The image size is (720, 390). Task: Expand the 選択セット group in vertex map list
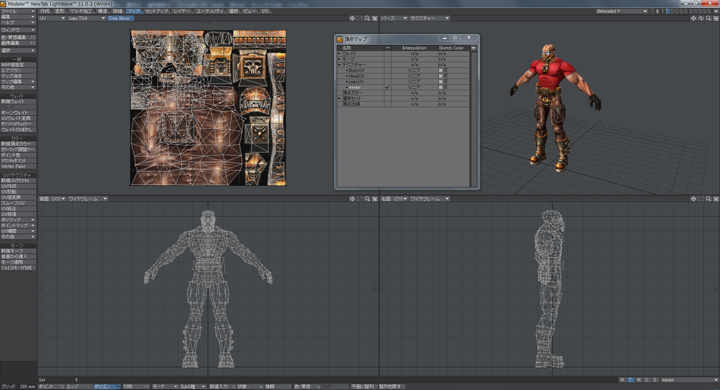(340, 98)
